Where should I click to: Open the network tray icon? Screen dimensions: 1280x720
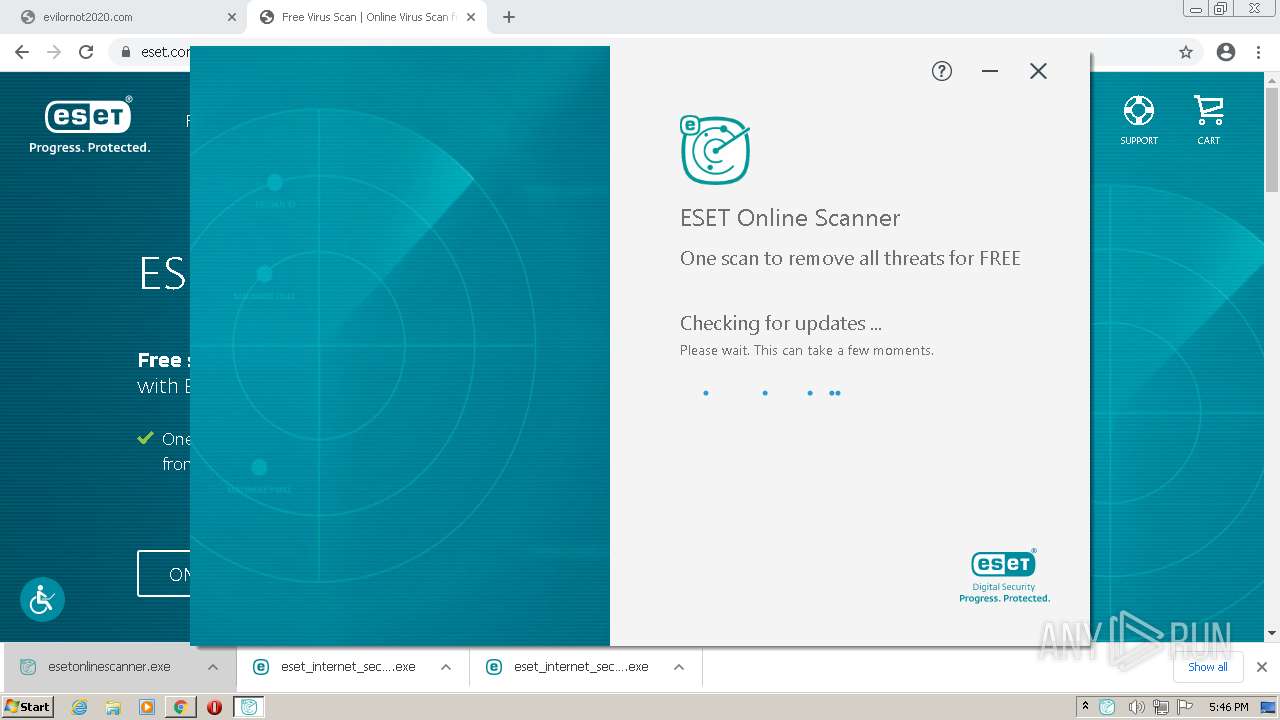point(1162,707)
